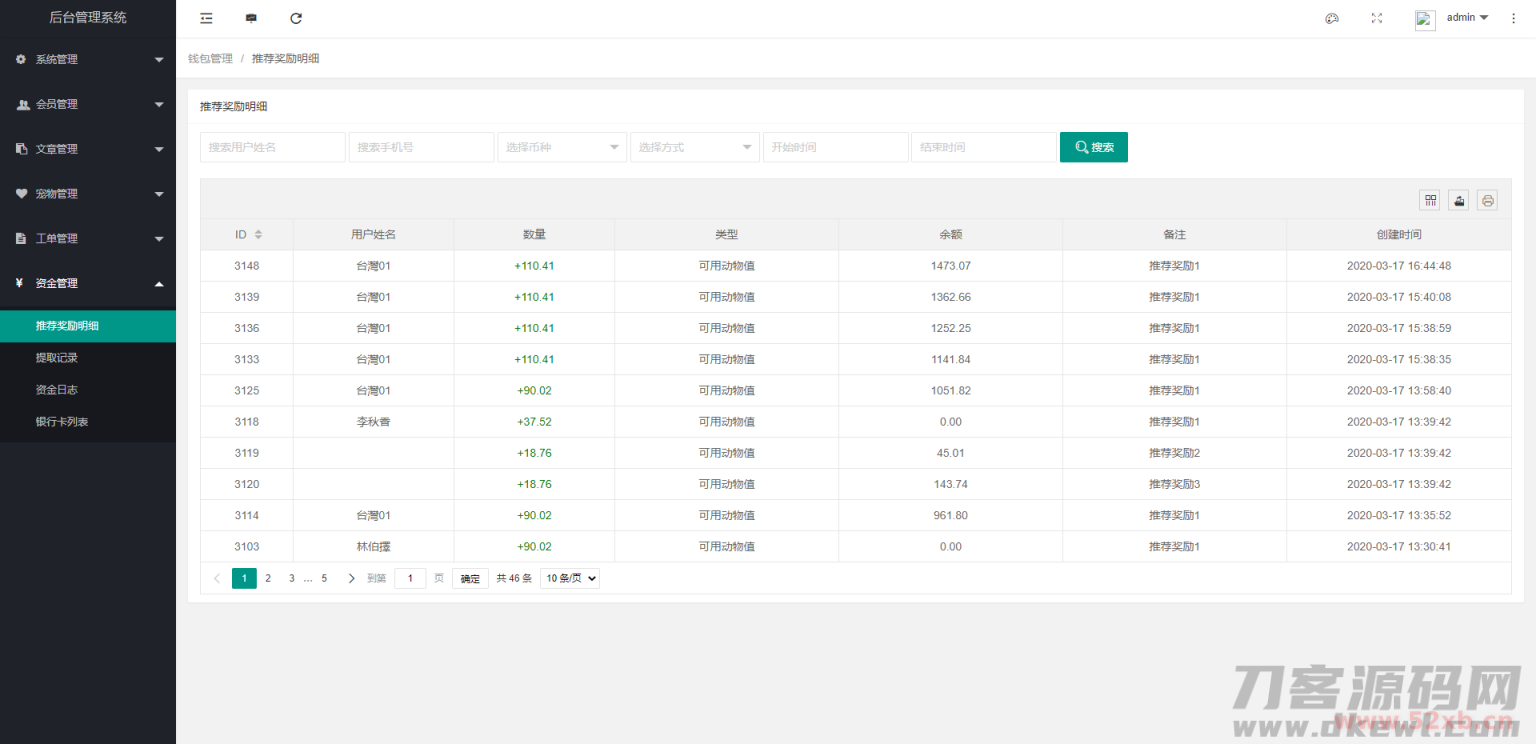Click the export table icon
Screen dimensions: 1536x744
coord(1459,200)
